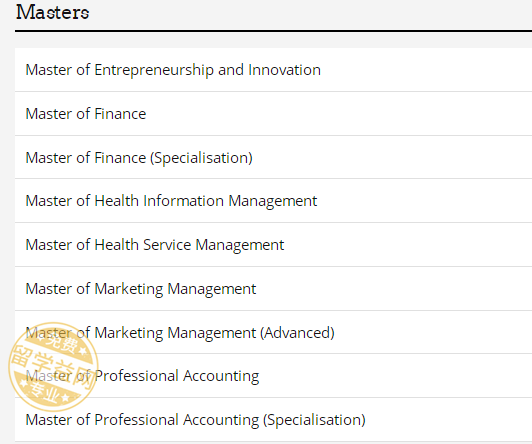Click the blank area of Master of Finance row
532x444 pixels.
(x=339, y=114)
